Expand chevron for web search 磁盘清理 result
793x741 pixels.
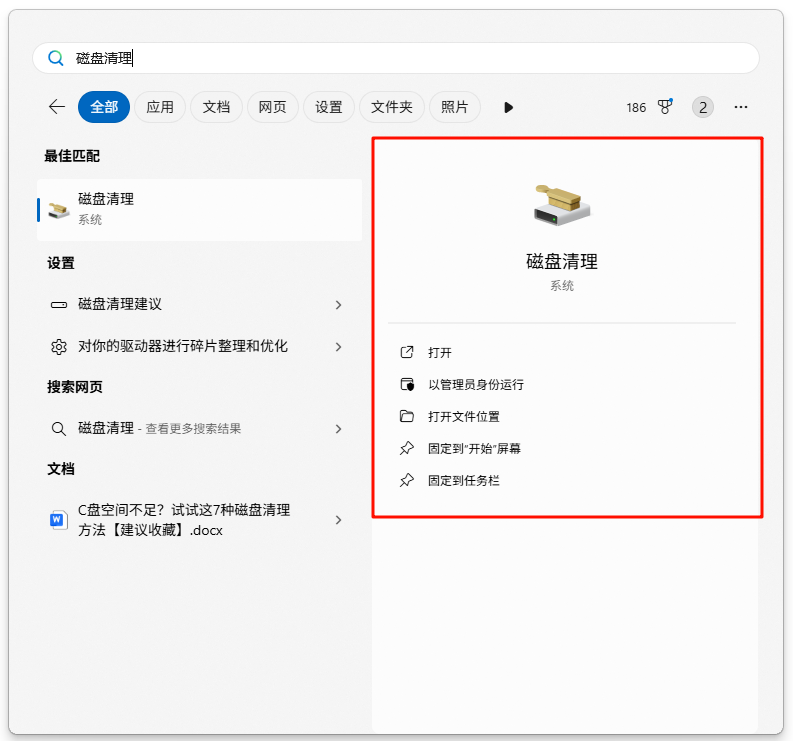pyautogui.click(x=338, y=429)
